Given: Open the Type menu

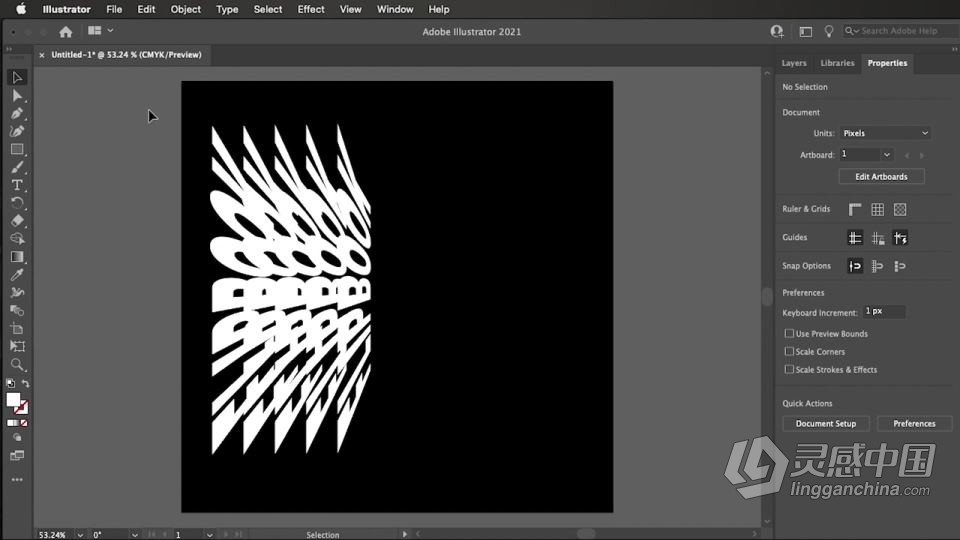Looking at the screenshot, I should point(227,9).
